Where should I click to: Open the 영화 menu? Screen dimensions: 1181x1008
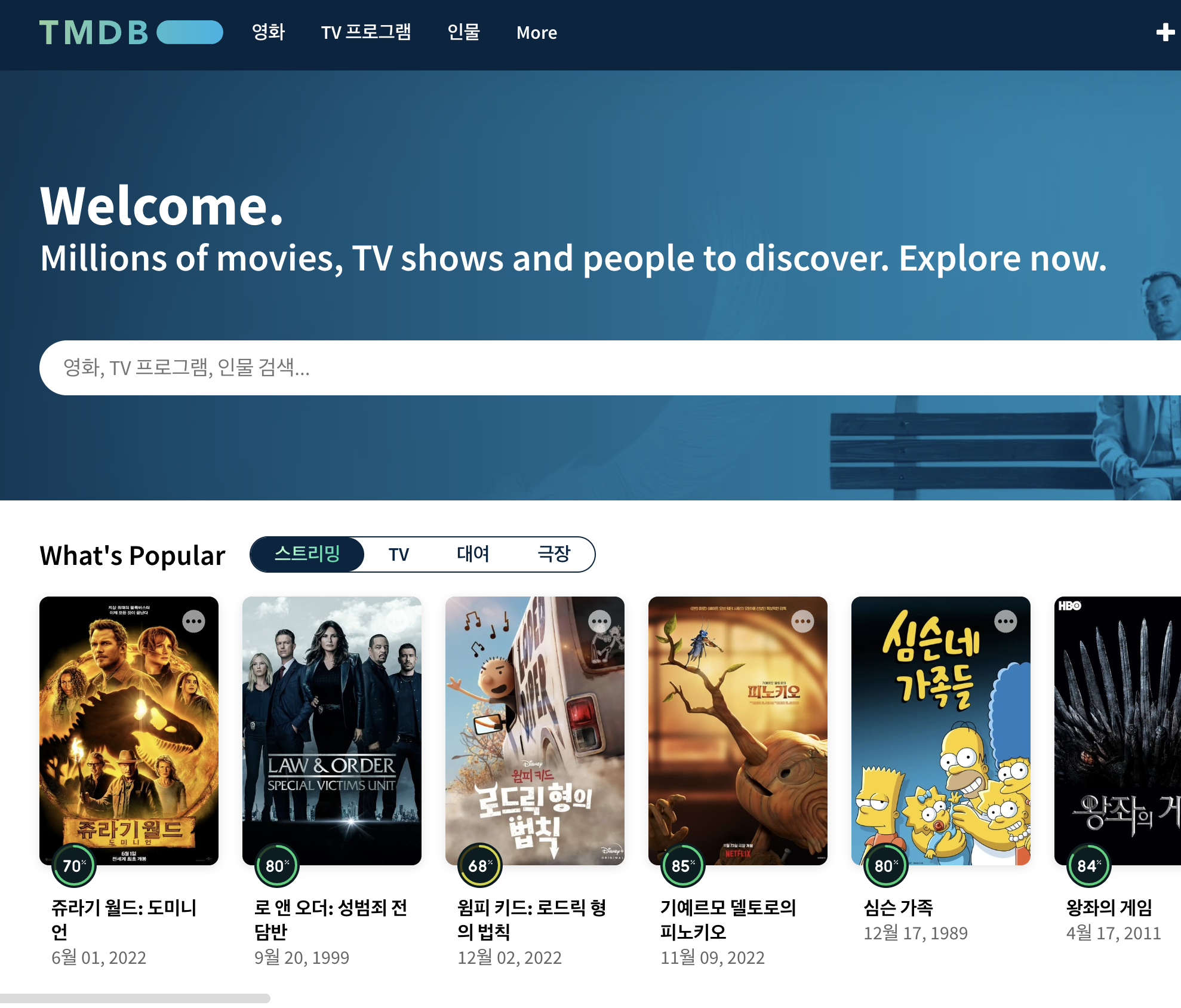click(x=268, y=32)
